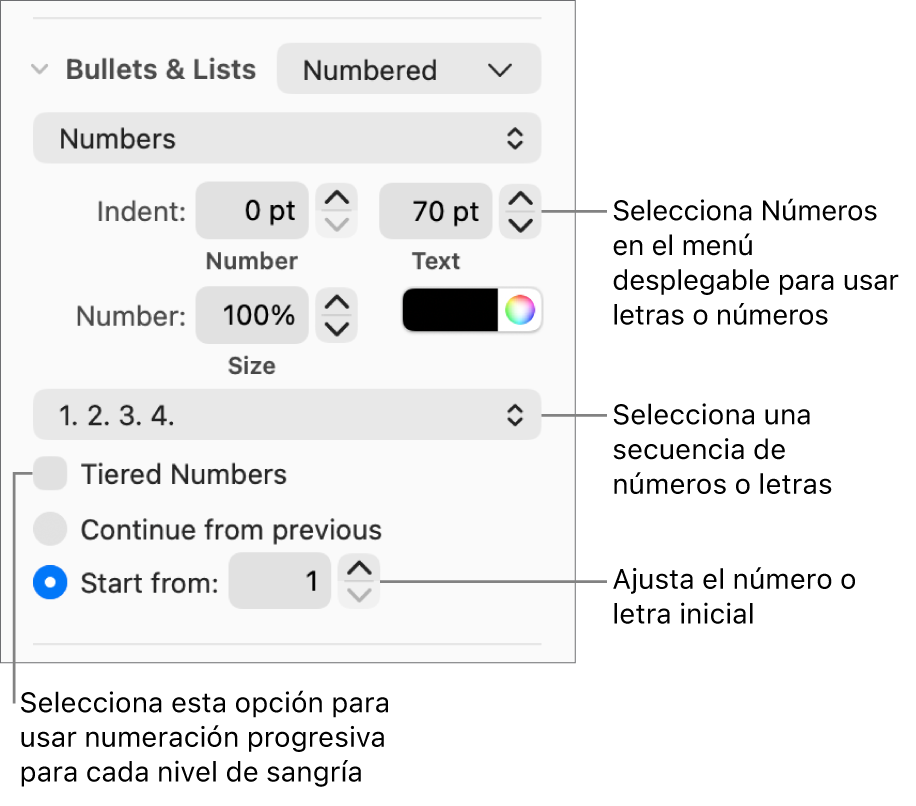Click the down arrow on the Size stepper
The height and width of the screenshot is (806, 916).
click(337, 330)
